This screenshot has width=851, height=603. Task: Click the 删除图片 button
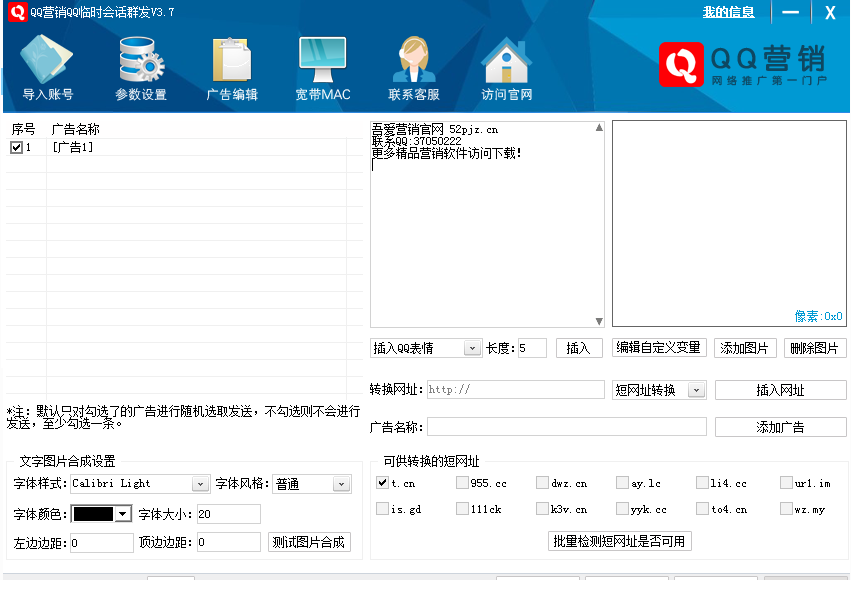point(815,348)
